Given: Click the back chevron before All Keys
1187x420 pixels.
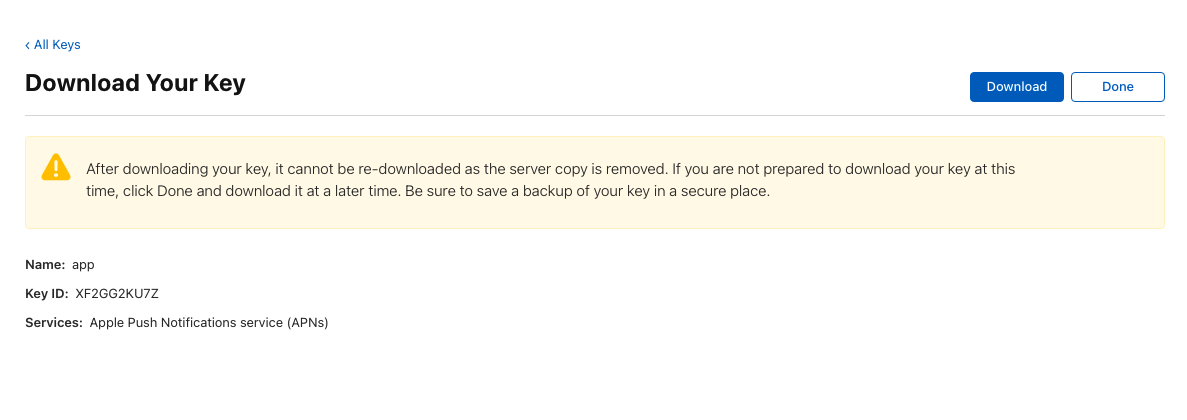Looking at the screenshot, I should 27,45.
